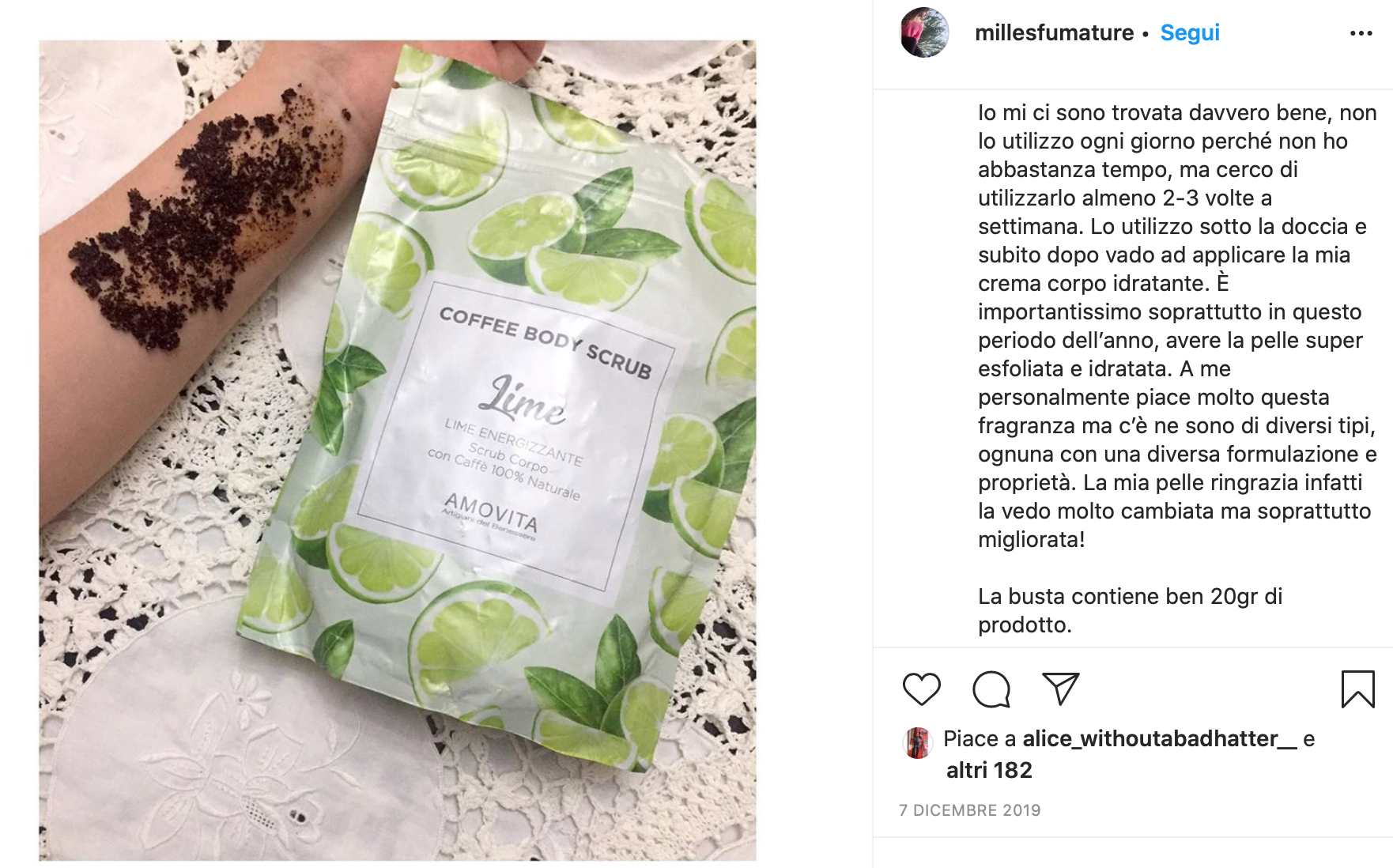
Task: Open comments via speech bubble icon
Action: click(991, 689)
